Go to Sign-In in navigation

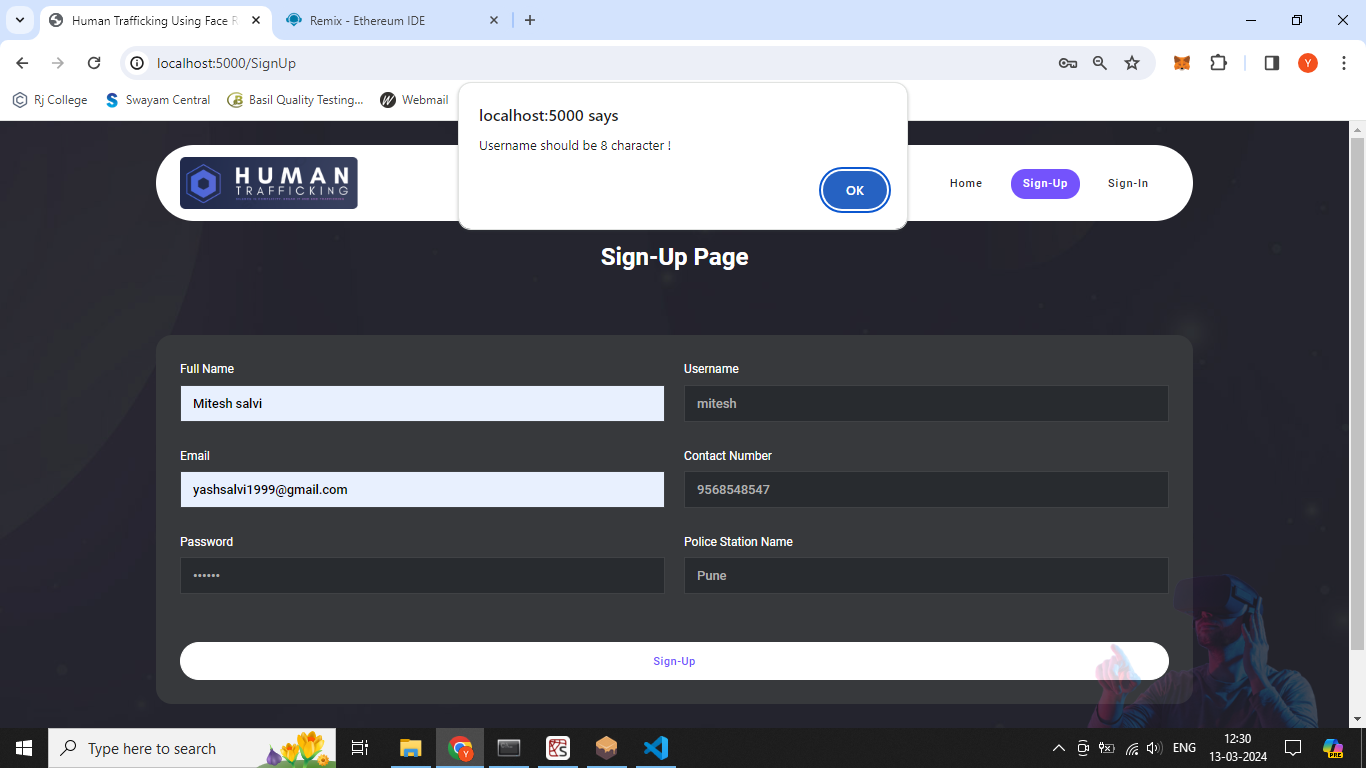[x=1127, y=184]
